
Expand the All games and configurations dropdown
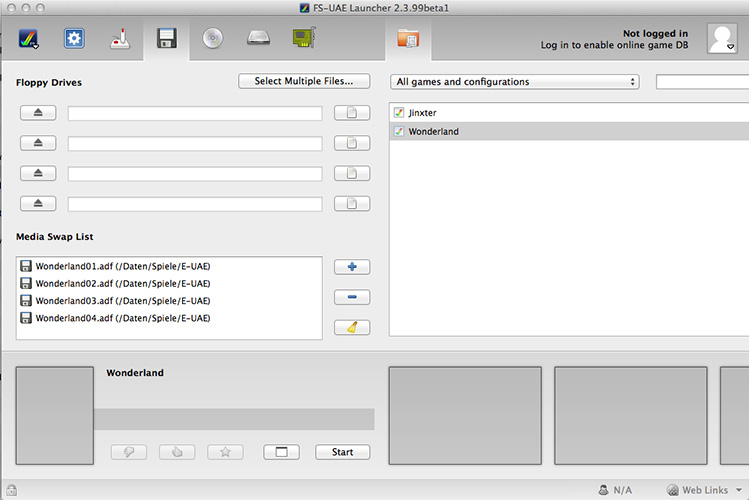(514, 82)
